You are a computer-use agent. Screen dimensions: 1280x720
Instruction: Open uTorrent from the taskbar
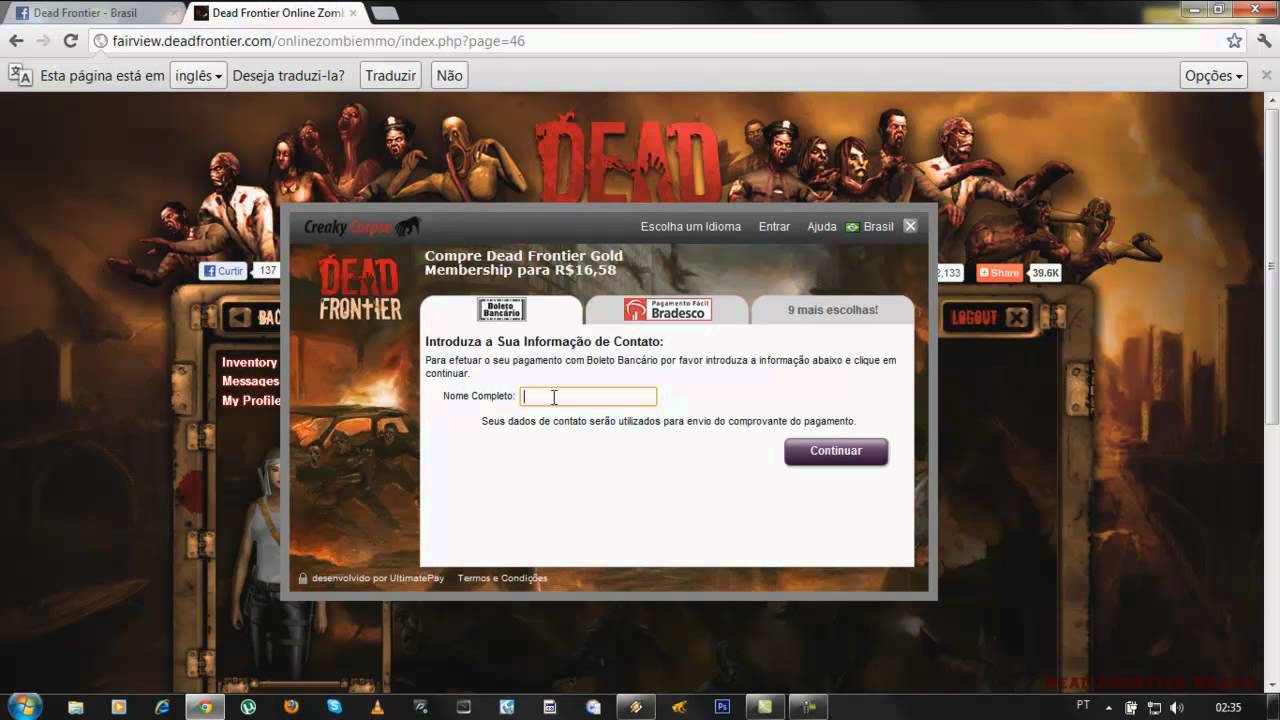[x=248, y=707]
